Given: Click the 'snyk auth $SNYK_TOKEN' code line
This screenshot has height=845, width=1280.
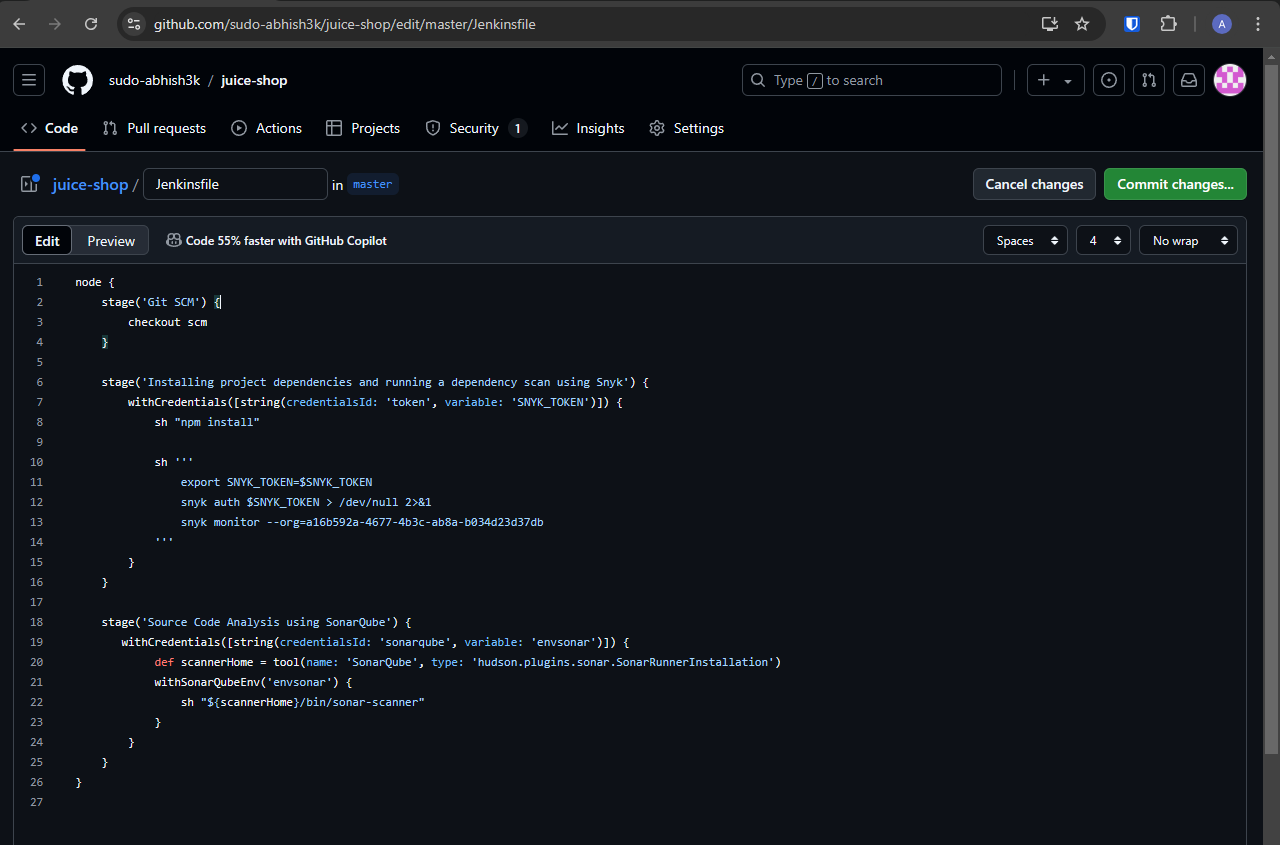Looking at the screenshot, I should [306, 502].
